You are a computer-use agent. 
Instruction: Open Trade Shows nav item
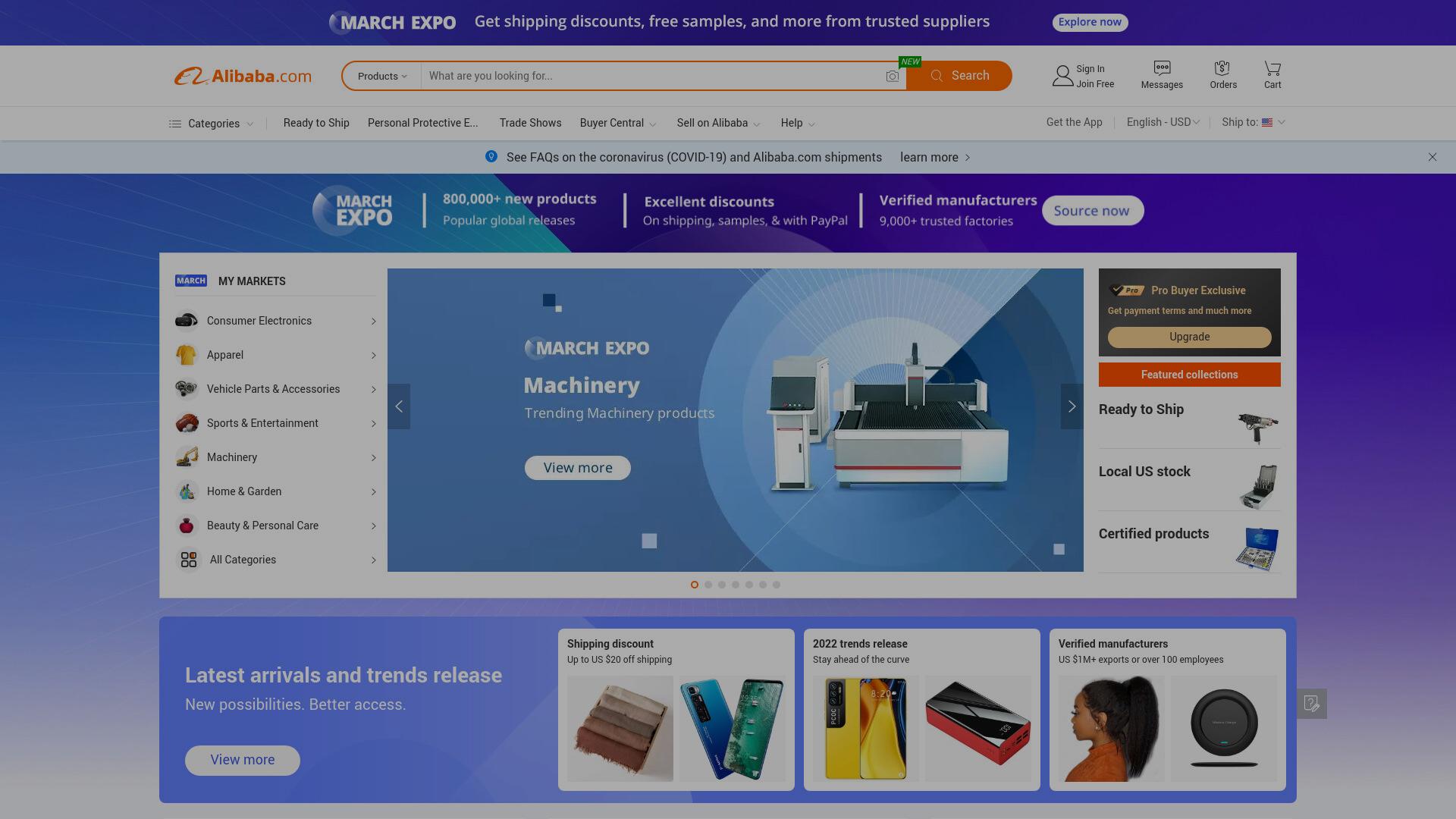(x=531, y=123)
